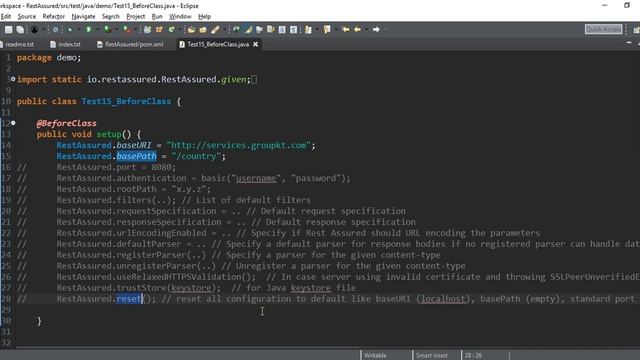Click the Debug bug icon

coord(69,29)
